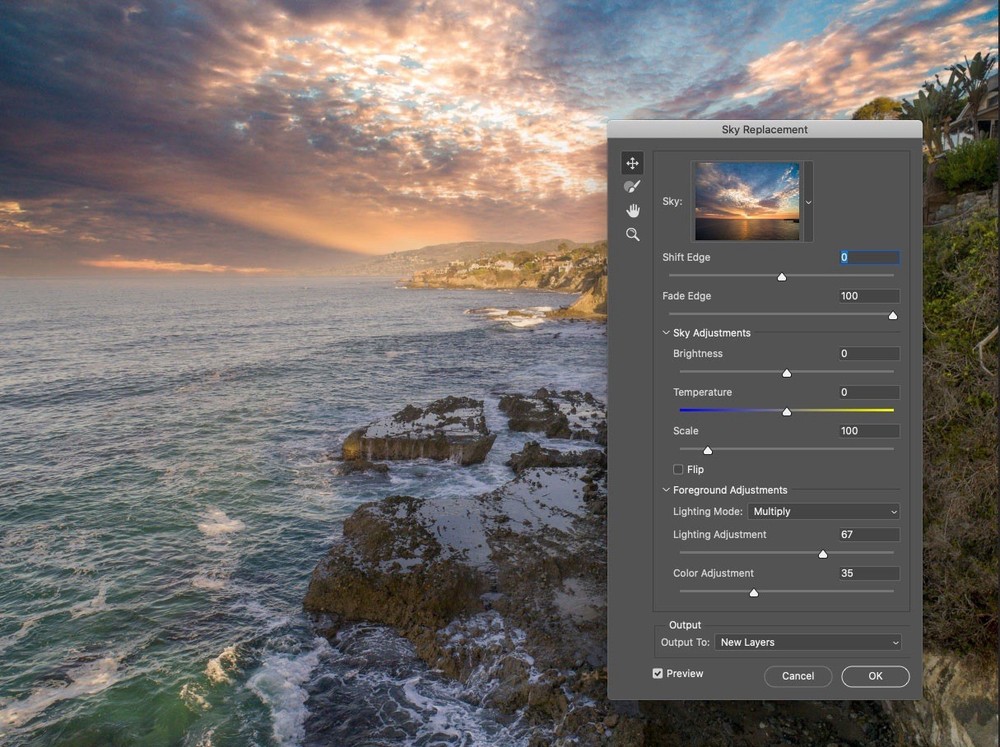Select the Move tool in Sky Replacement
Screen dimensions: 1000x747
tap(632, 162)
